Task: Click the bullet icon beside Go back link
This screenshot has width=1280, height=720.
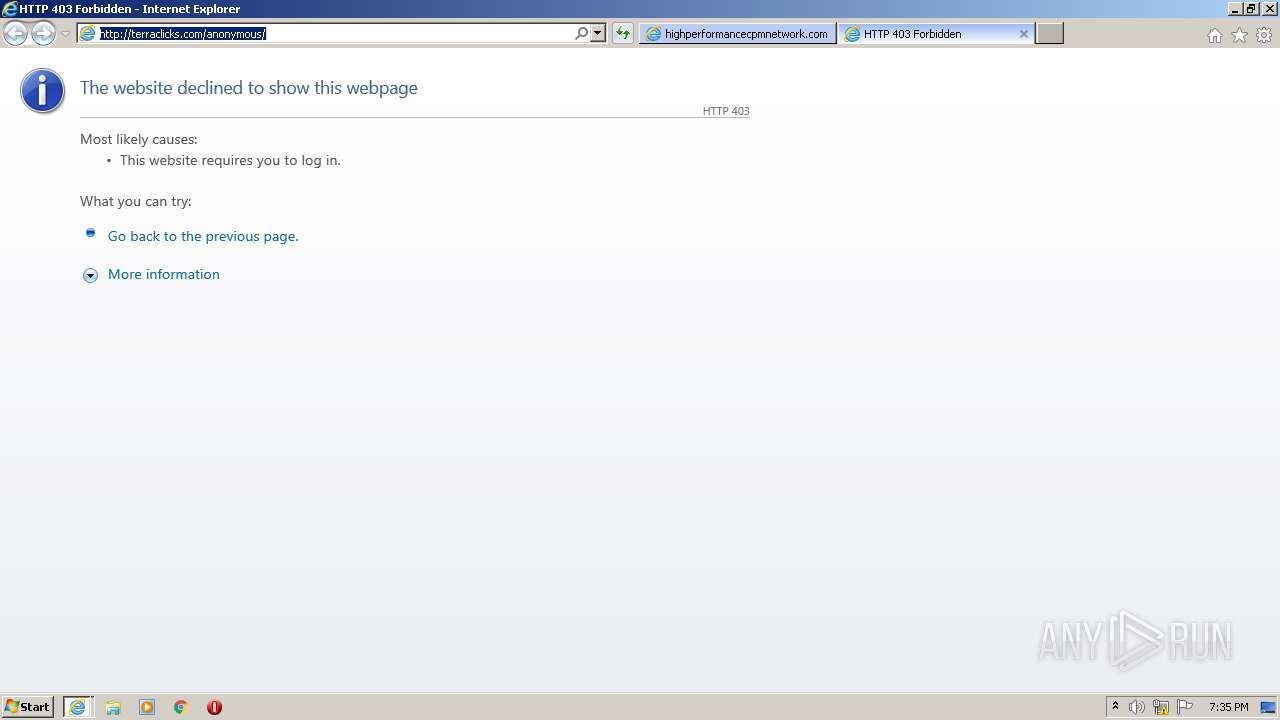Action: pyautogui.click(x=90, y=233)
